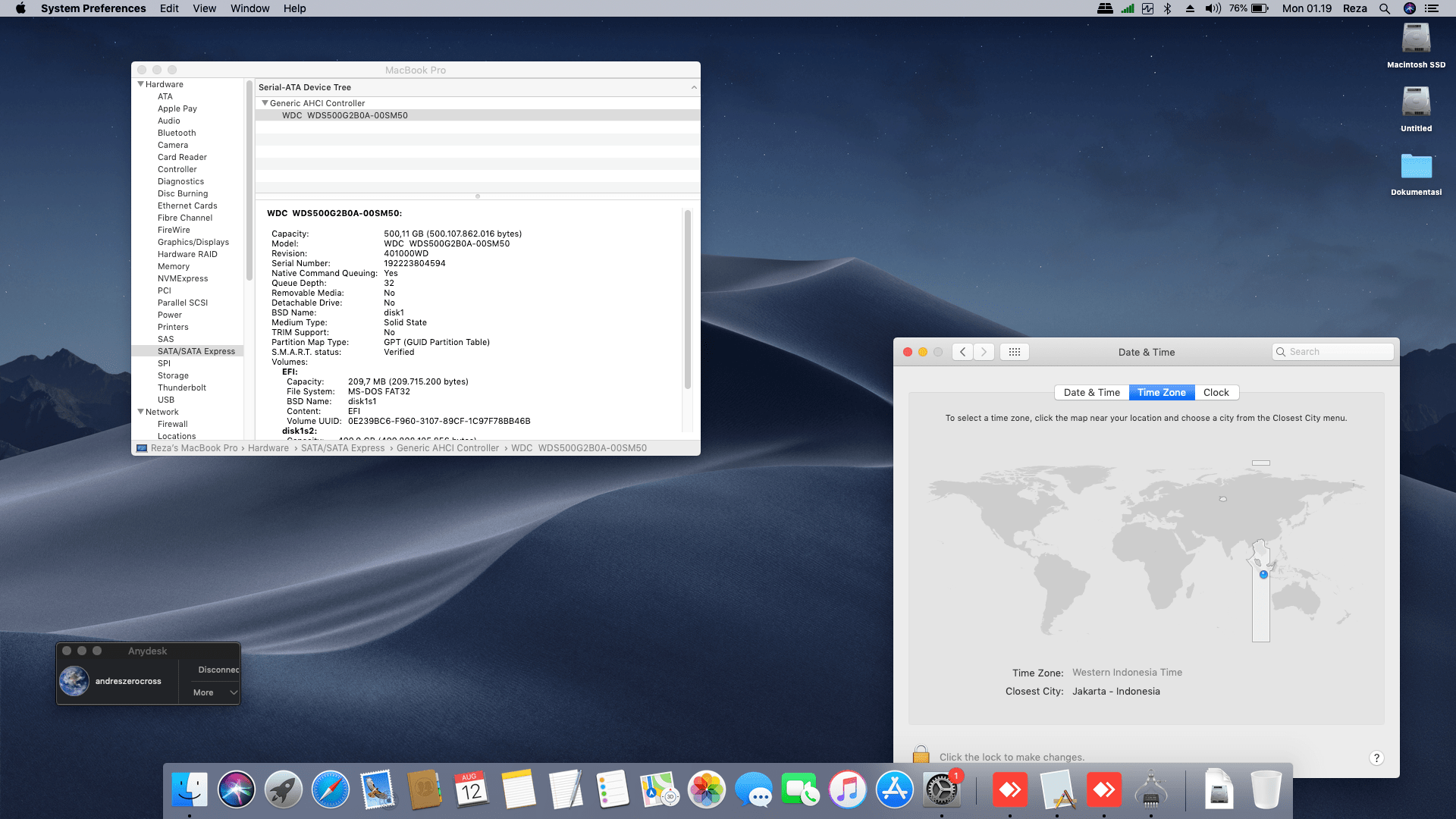The width and height of the screenshot is (1456, 819).
Task: Collapse the Network tree section
Action: [x=141, y=412]
